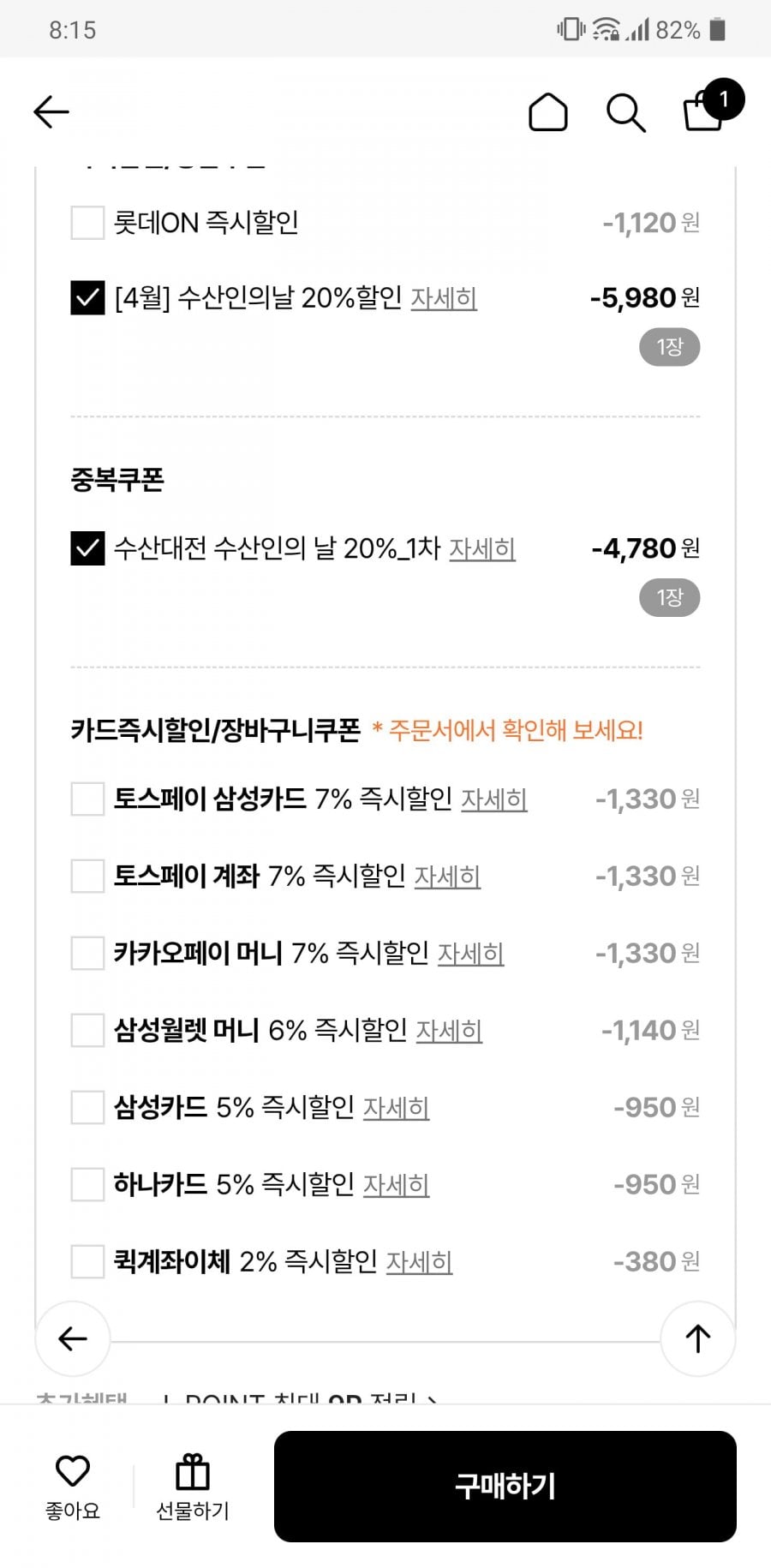Uncheck 수산대전 수산인의 날 20%_1차 coupon

pos(87,548)
